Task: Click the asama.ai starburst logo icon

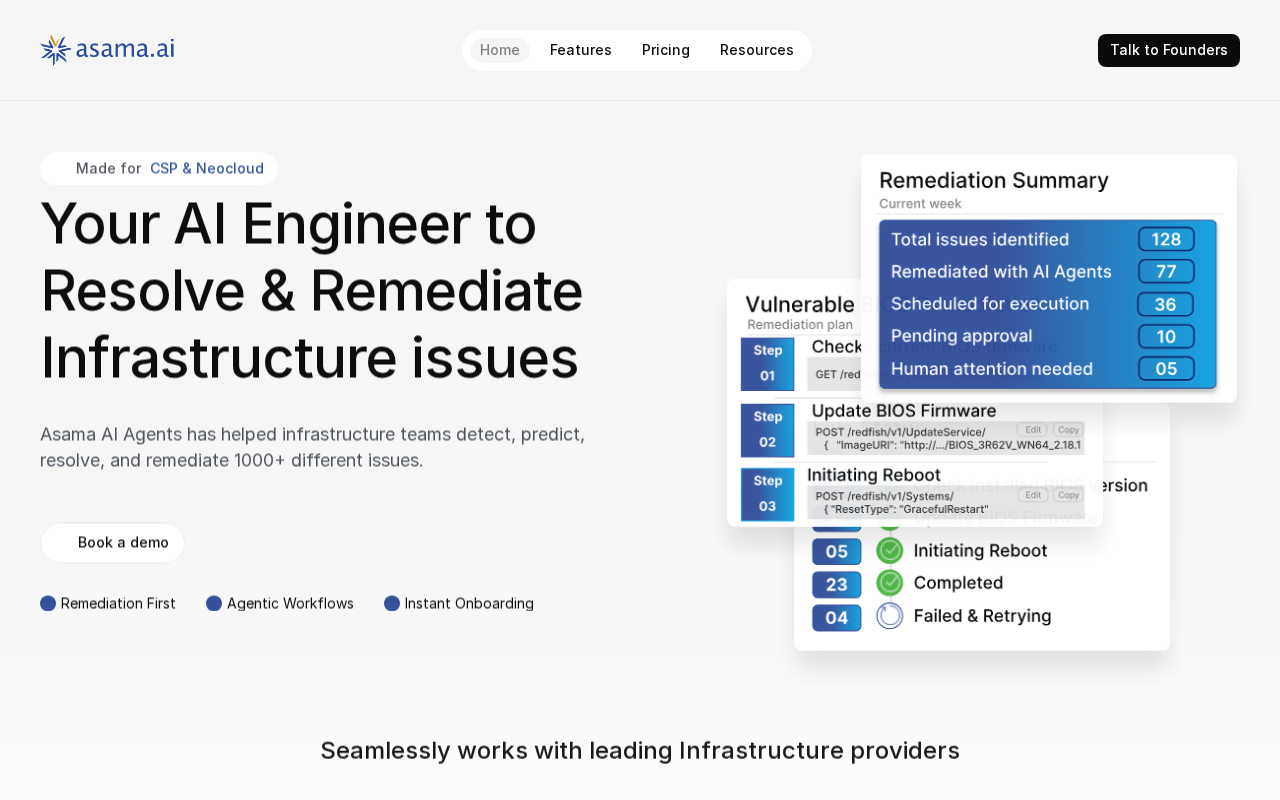Action: [x=55, y=50]
